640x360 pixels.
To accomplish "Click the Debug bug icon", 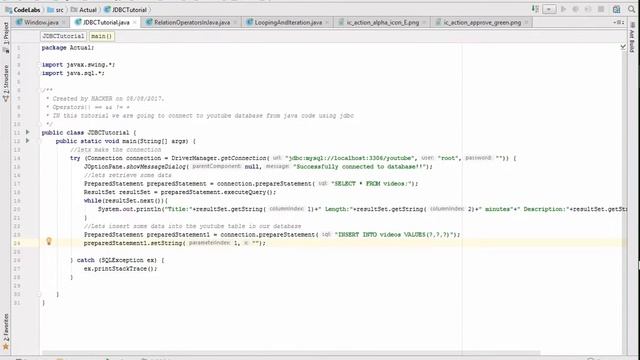I will click(576, 9).
